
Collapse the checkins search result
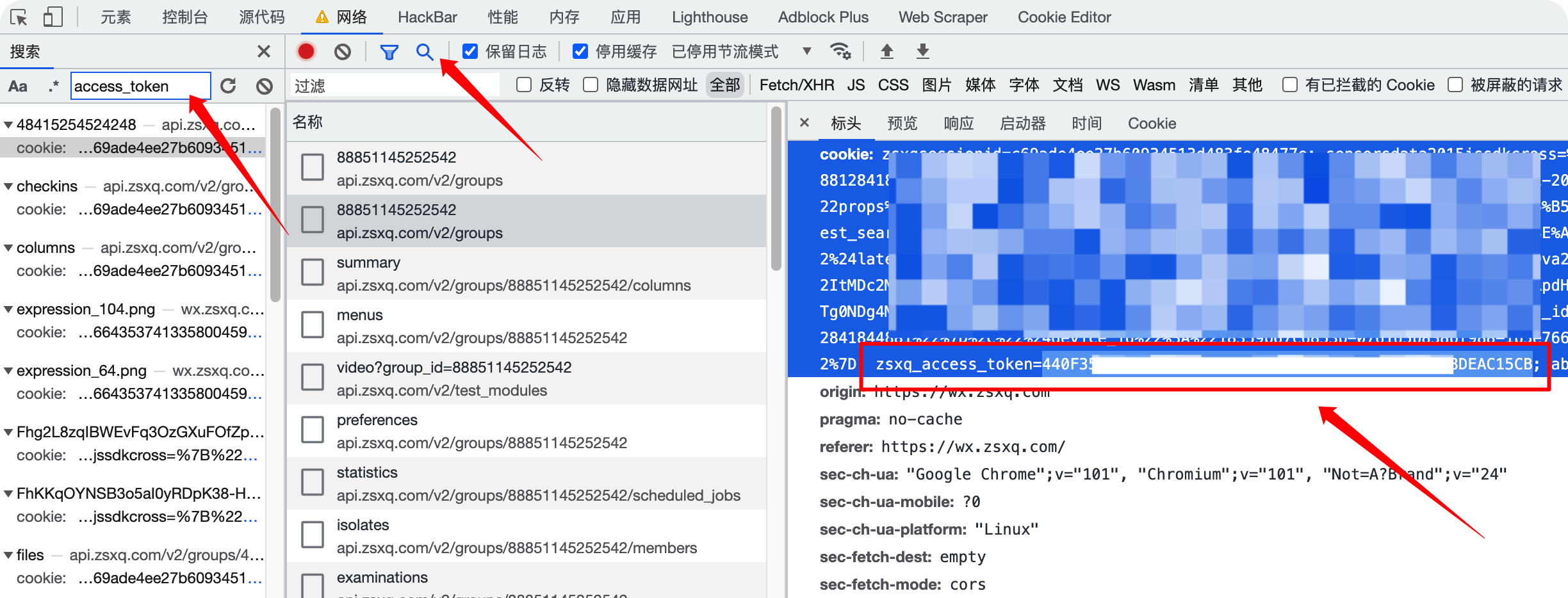[8, 186]
